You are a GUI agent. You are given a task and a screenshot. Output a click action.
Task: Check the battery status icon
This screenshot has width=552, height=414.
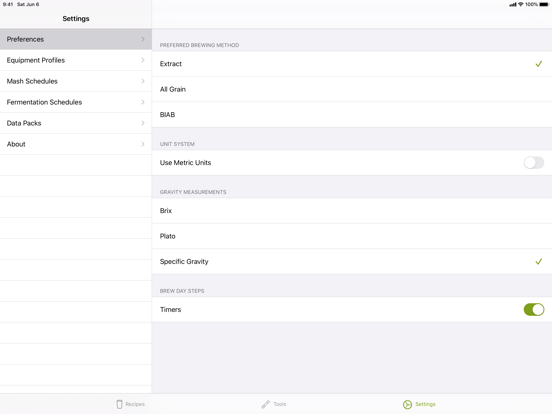pyautogui.click(x=544, y=5)
